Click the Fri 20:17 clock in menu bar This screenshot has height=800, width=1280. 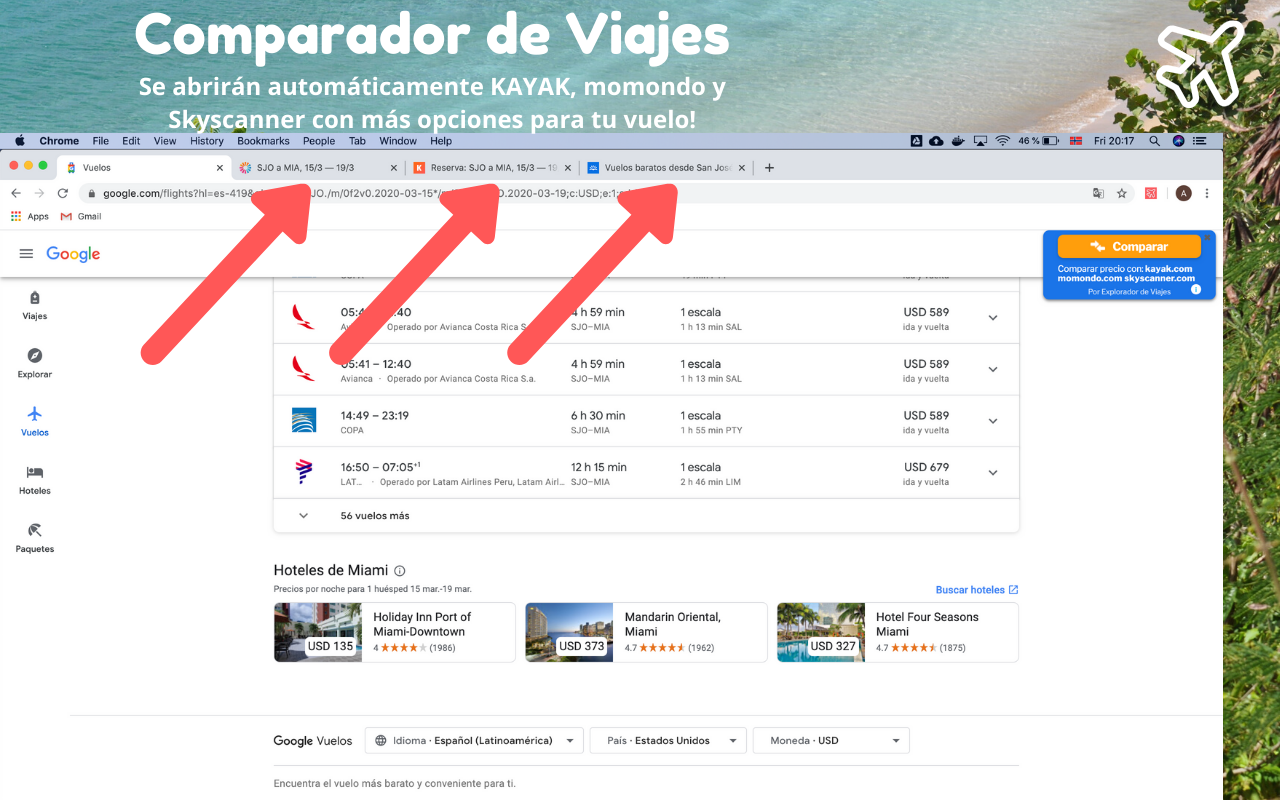point(1114,141)
